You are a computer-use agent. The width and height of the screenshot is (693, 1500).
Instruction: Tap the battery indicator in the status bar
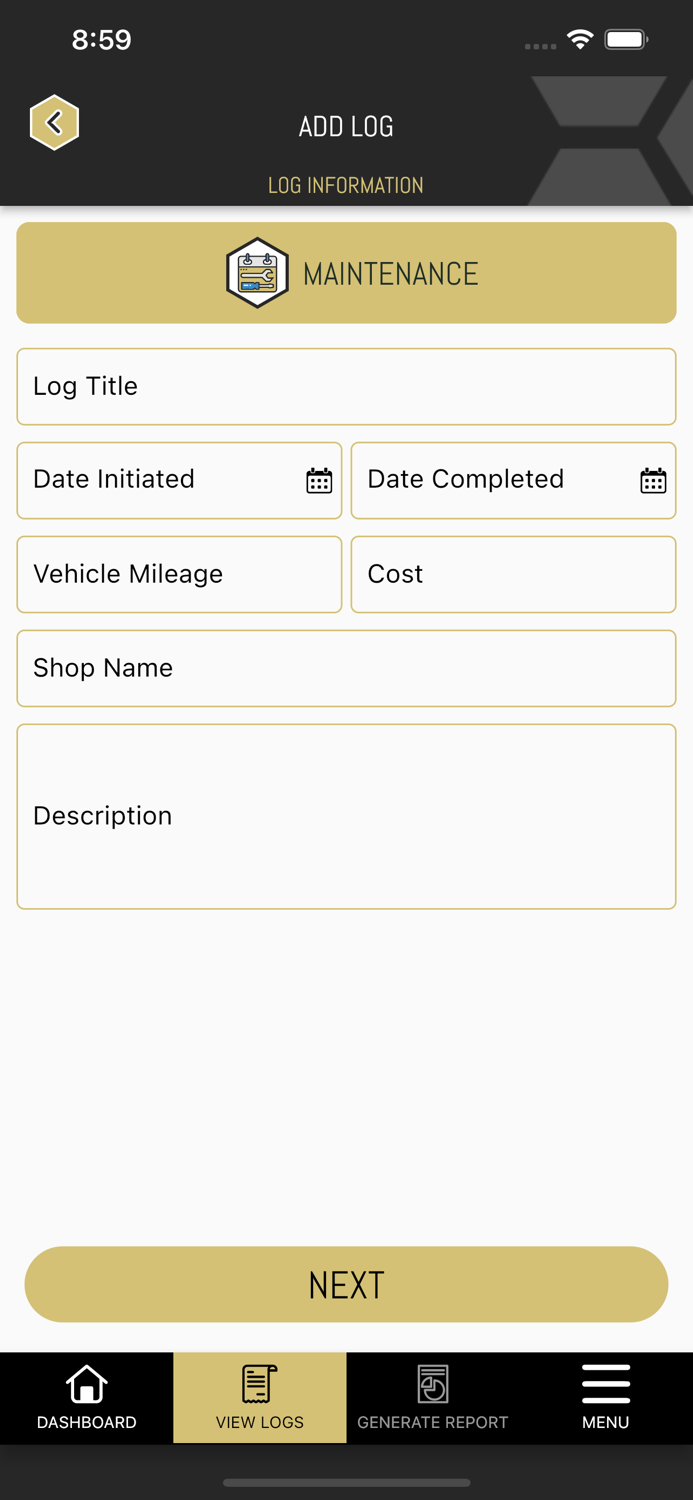click(628, 40)
